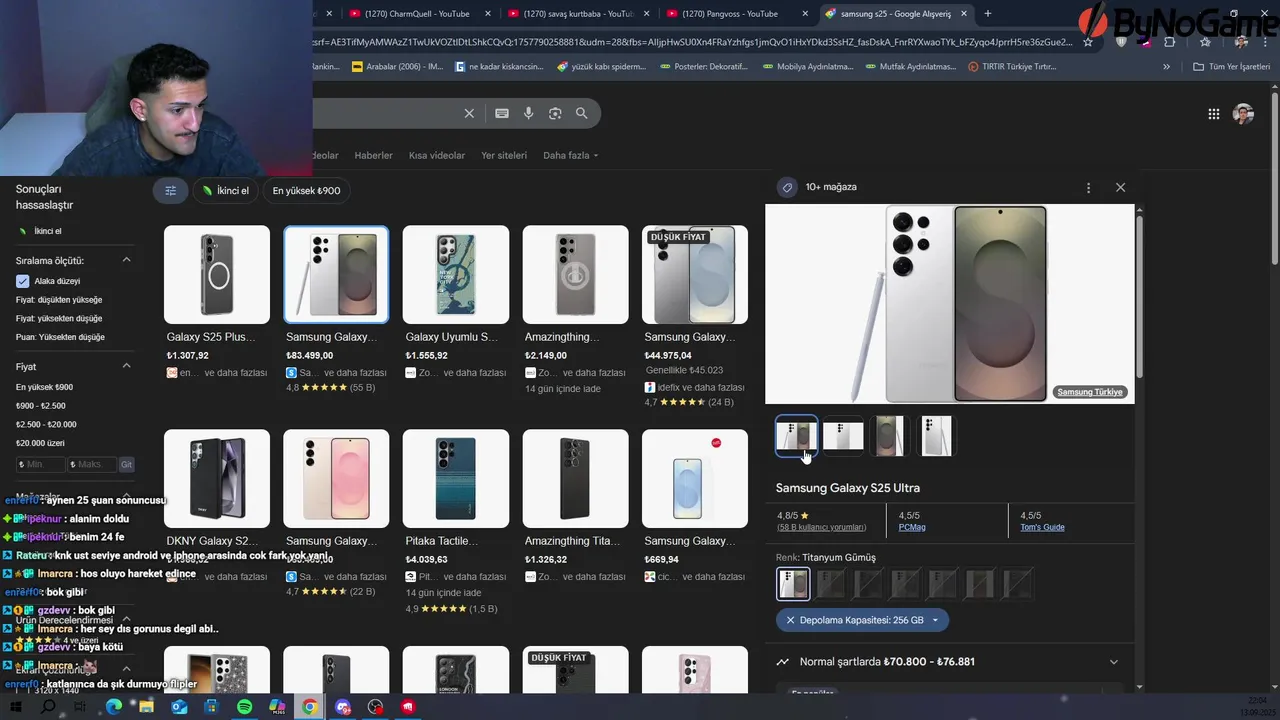The height and width of the screenshot is (720, 1280).
Task: Collapse the Sıralama ölçütü section
Action: point(126,260)
